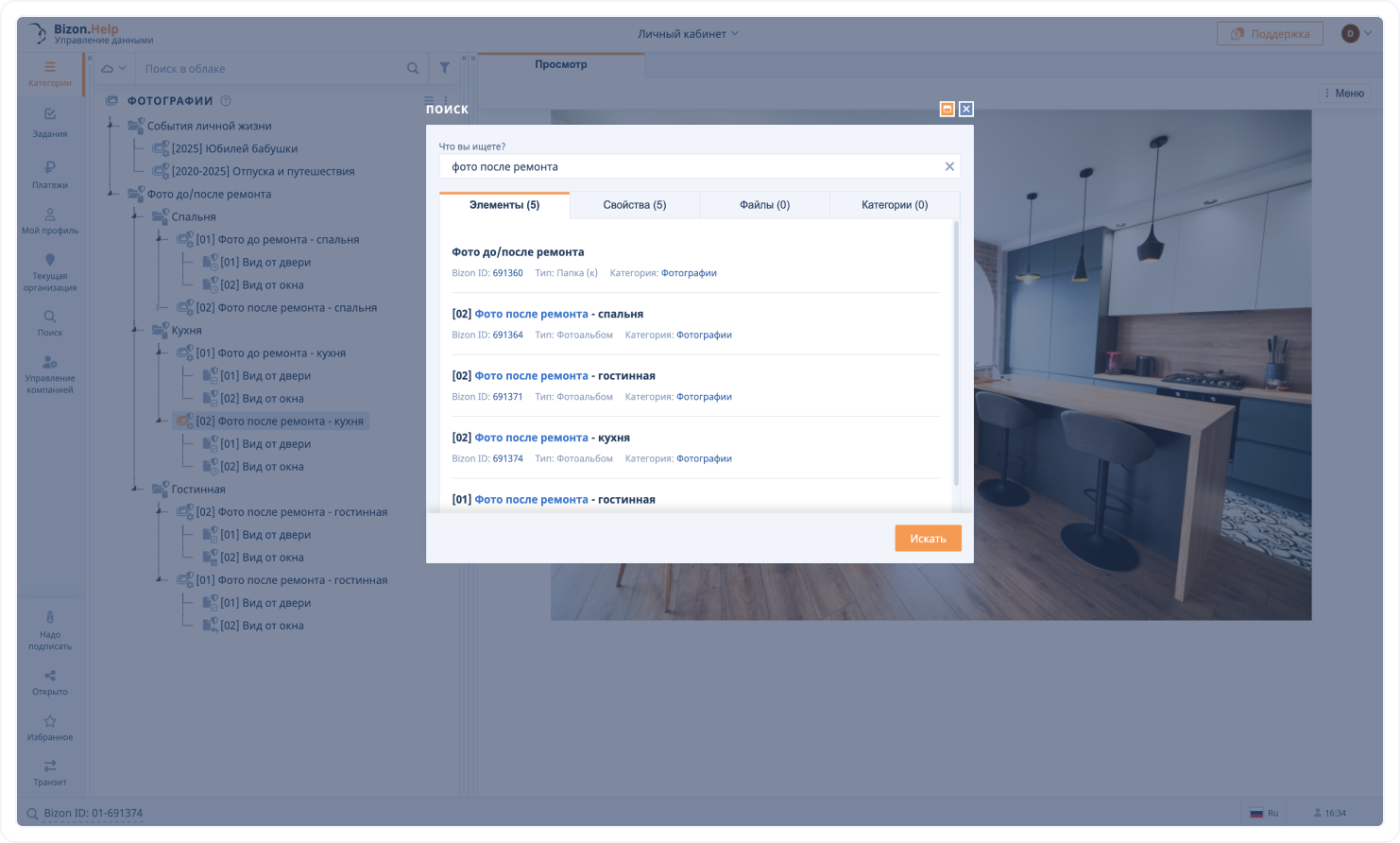Clear the search query with X icon
This screenshot has width=1400, height=843.
point(949,166)
